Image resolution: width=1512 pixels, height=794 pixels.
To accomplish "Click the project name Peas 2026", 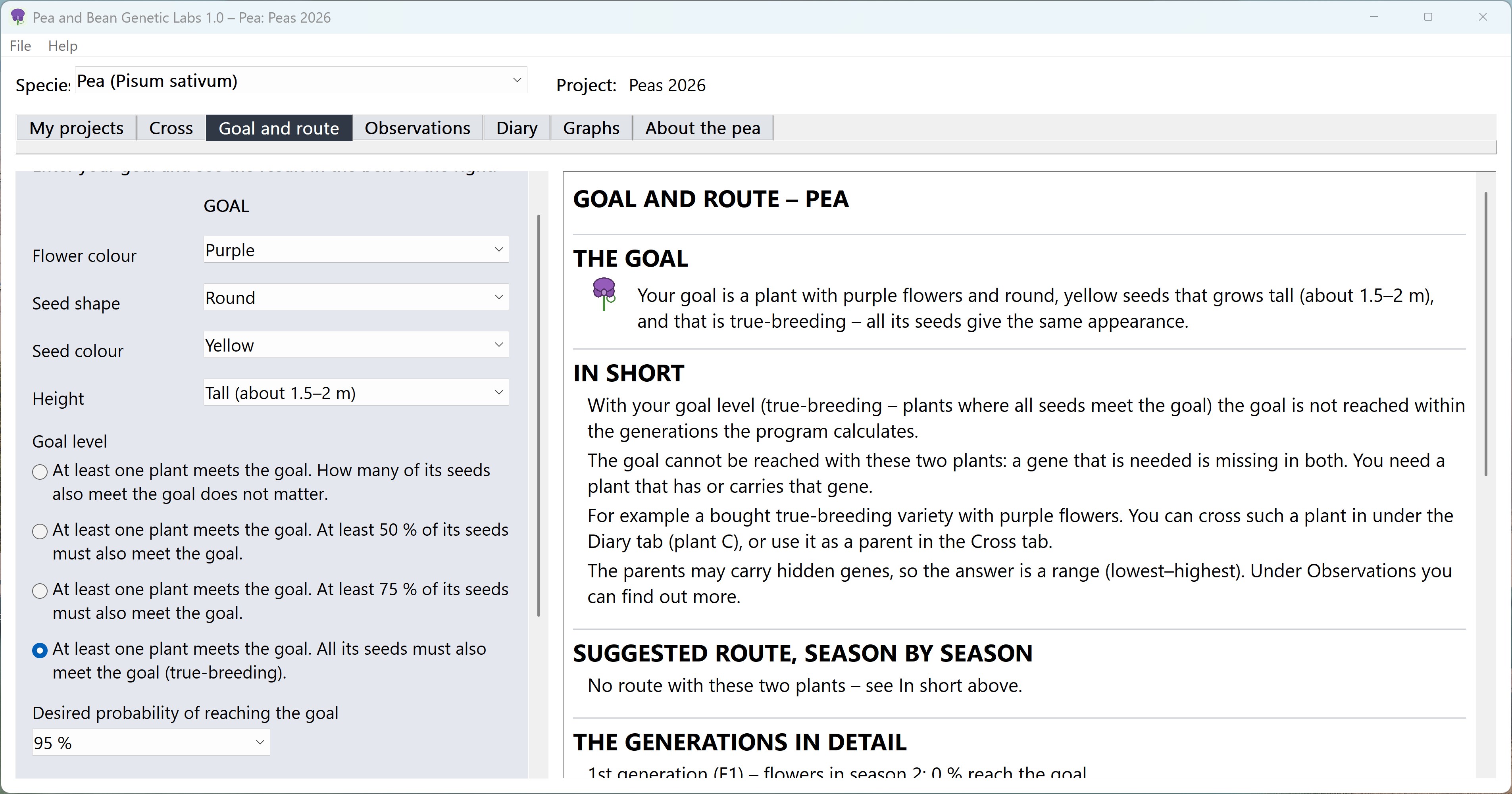I will pyautogui.click(x=667, y=86).
